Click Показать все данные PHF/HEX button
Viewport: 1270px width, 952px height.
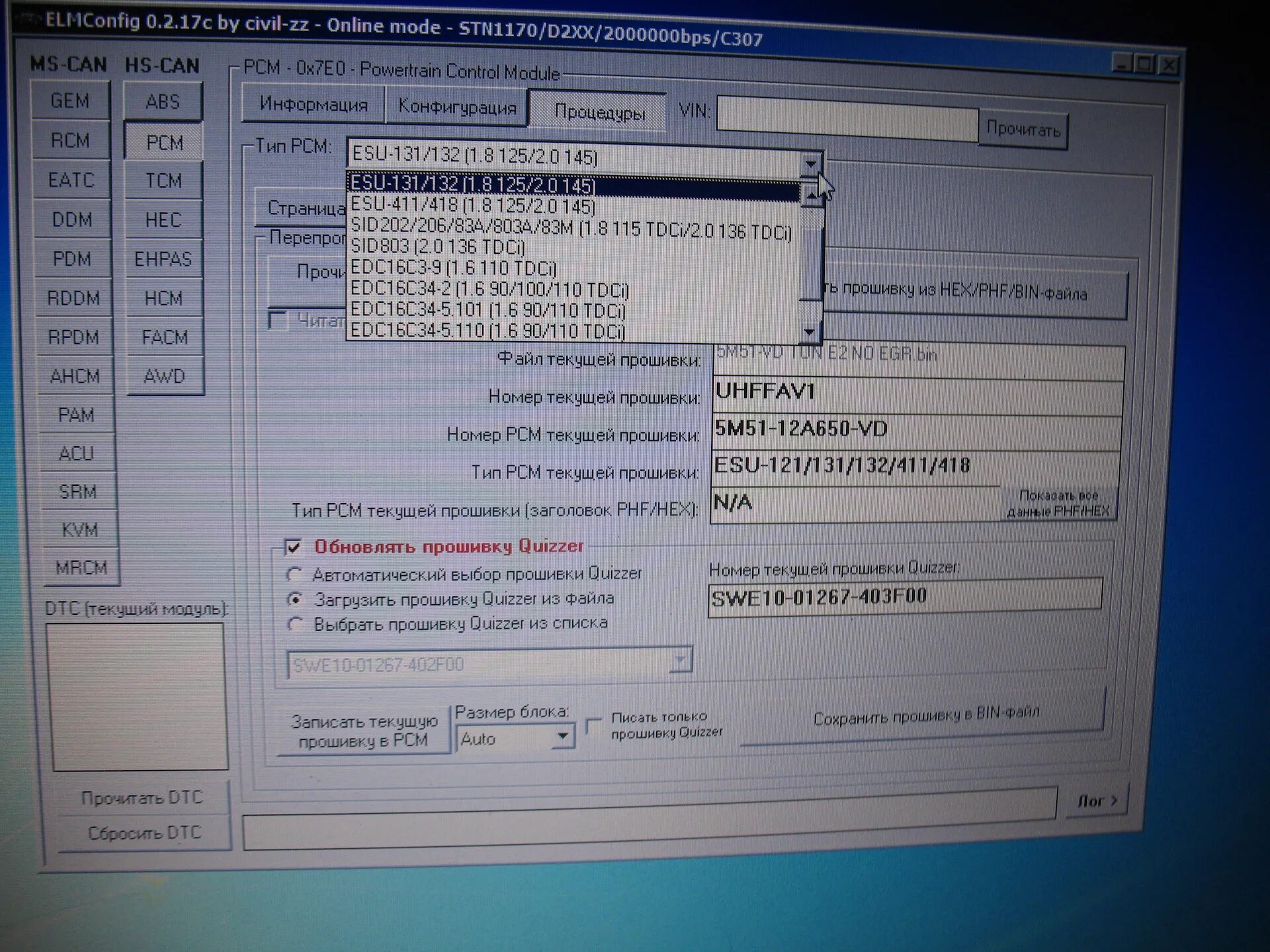1058,503
